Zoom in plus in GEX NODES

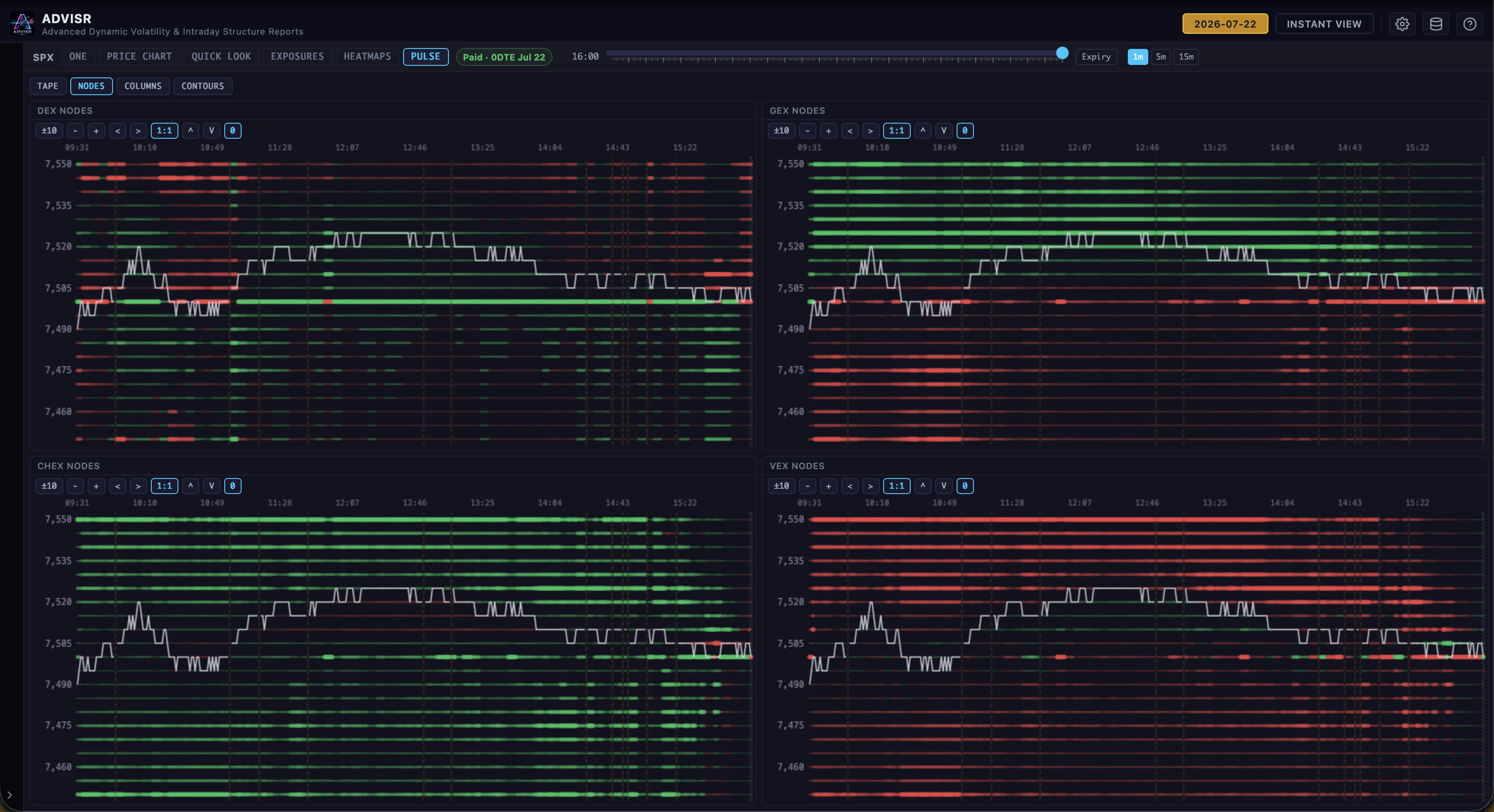(x=828, y=130)
